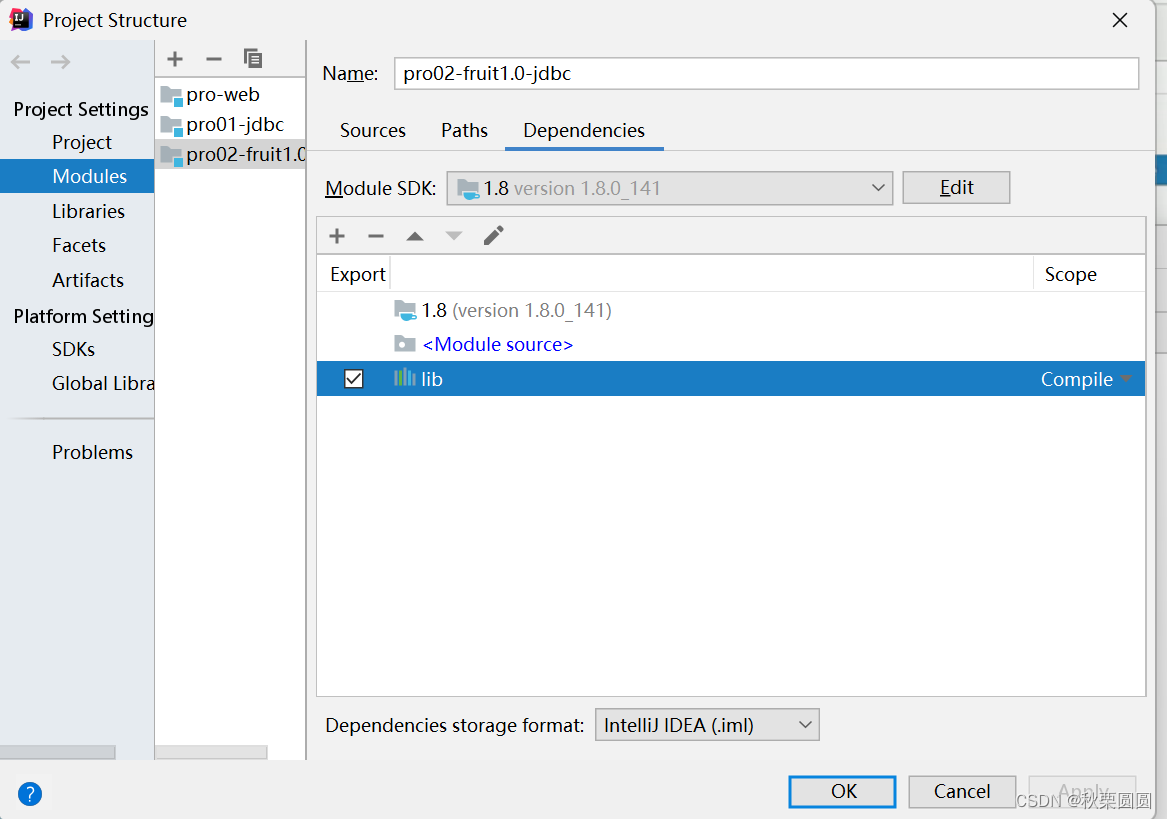Switch to the Paths tab
This screenshot has width=1167, height=819.
click(464, 130)
